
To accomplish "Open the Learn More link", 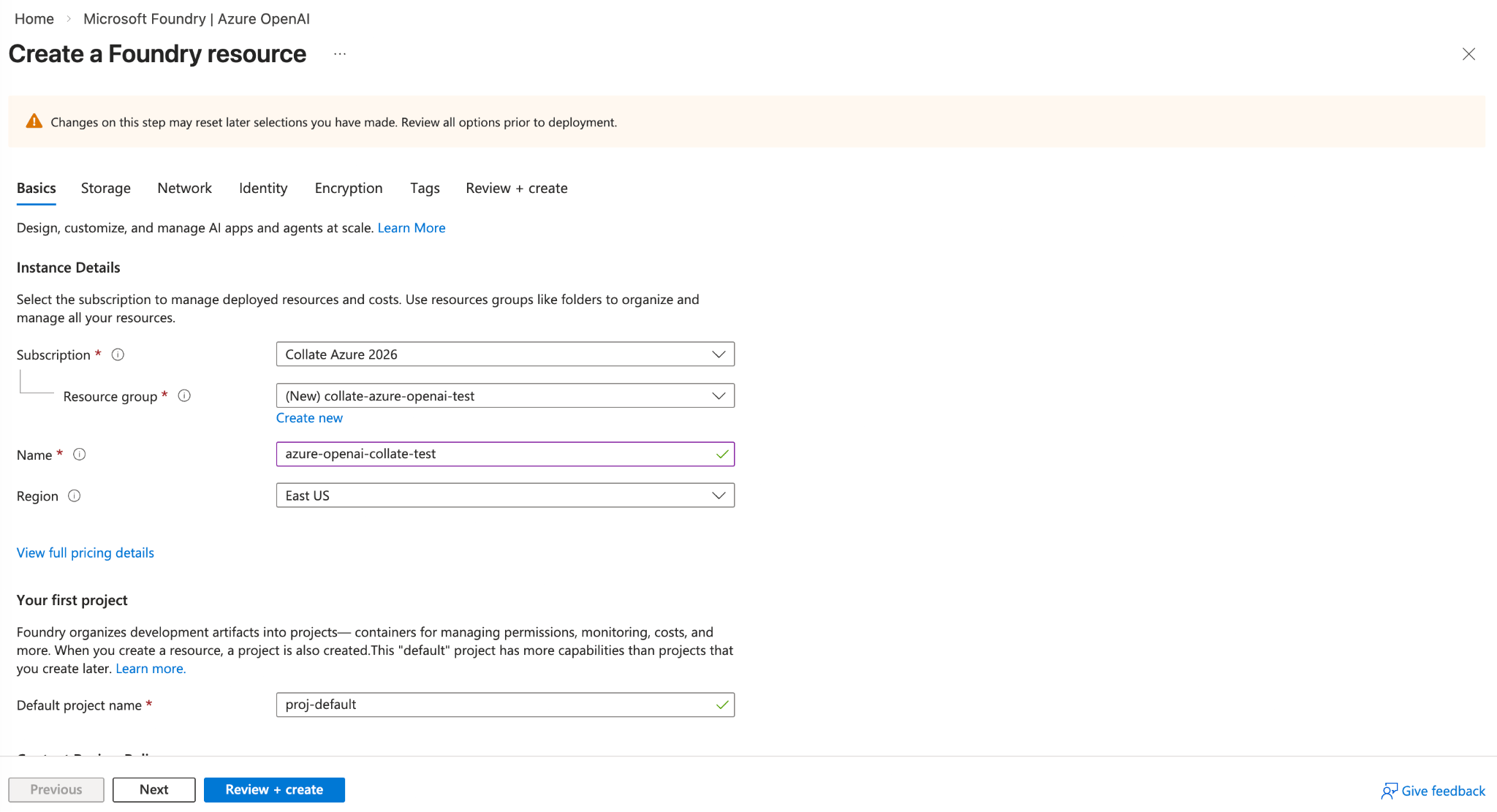I will coord(412,227).
